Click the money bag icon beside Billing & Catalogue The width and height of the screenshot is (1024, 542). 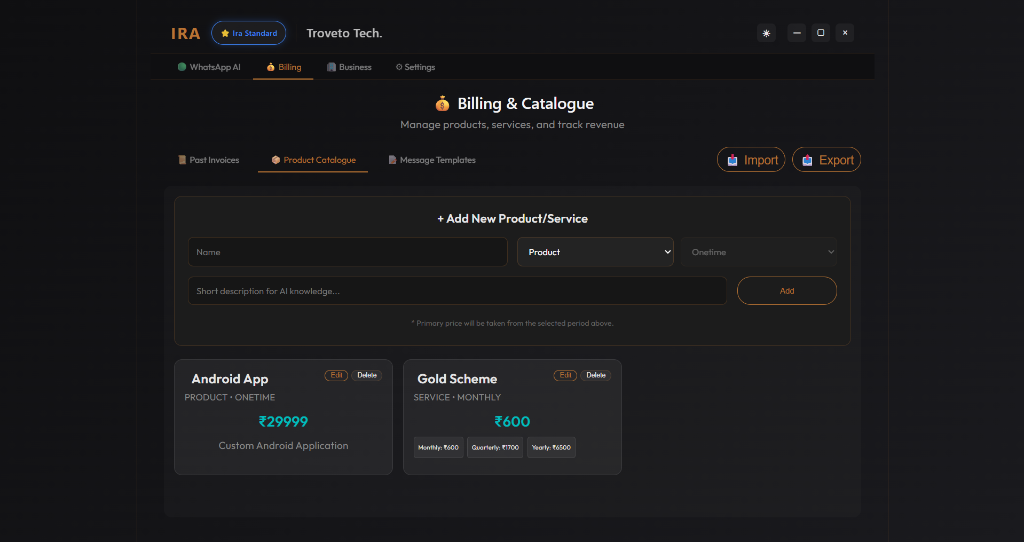click(442, 104)
